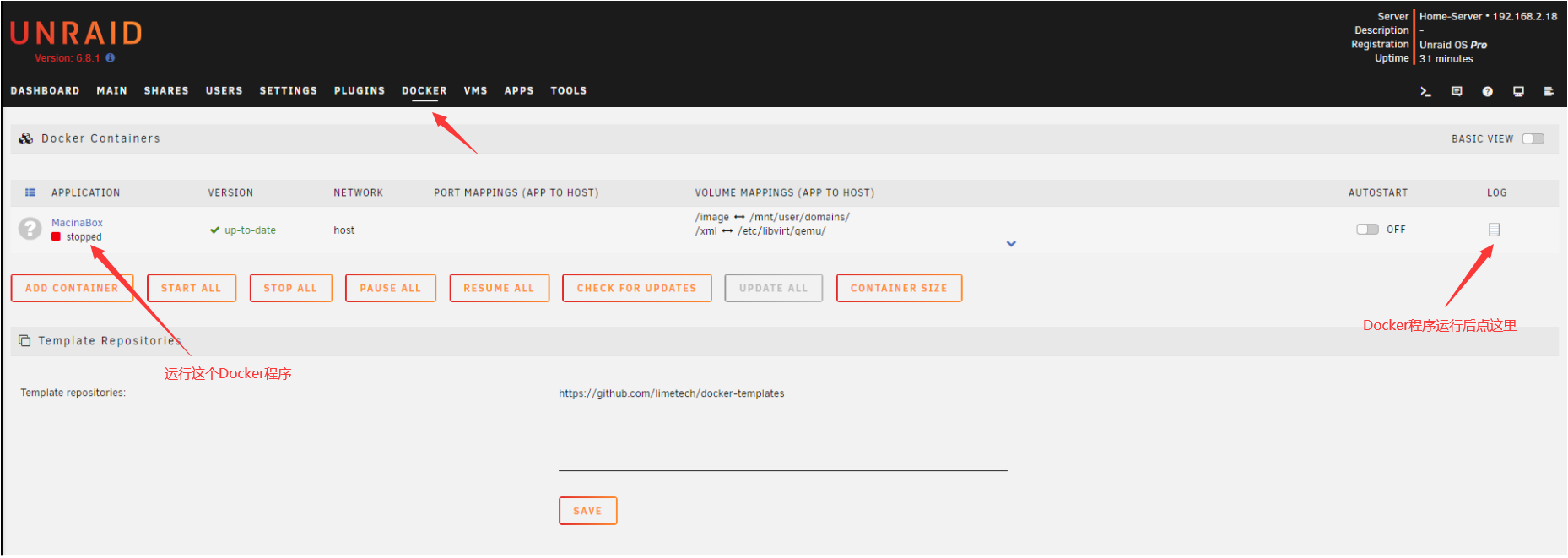The height and width of the screenshot is (558, 1568).
Task: Go to the VMs tab
Action: coord(475,90)
